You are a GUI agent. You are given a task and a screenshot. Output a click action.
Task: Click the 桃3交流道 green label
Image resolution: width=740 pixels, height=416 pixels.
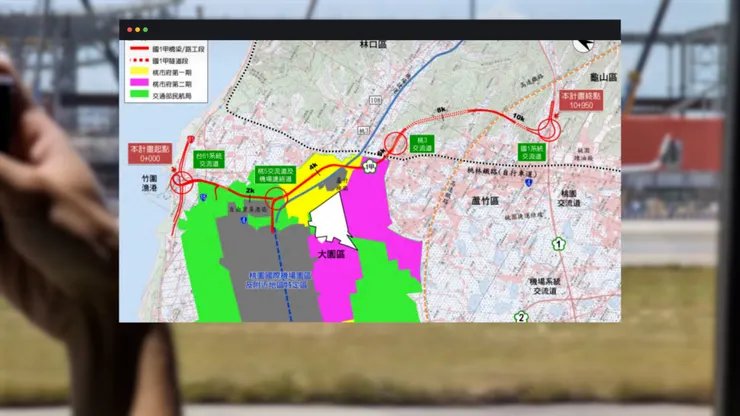coord(422,144)
